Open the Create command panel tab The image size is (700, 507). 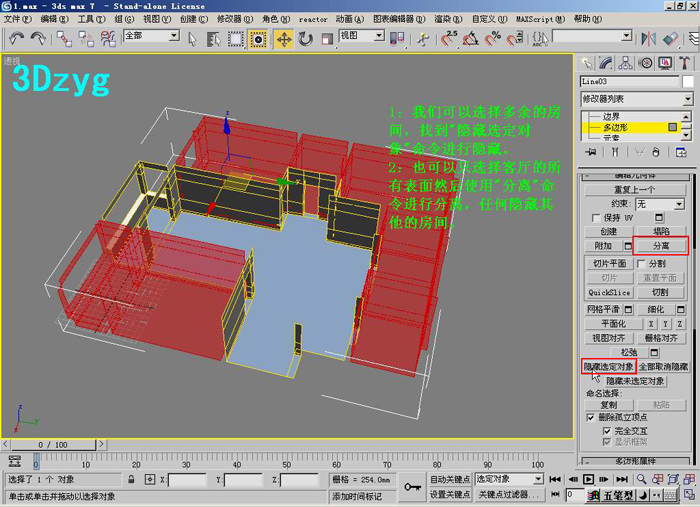pos(586,63)
